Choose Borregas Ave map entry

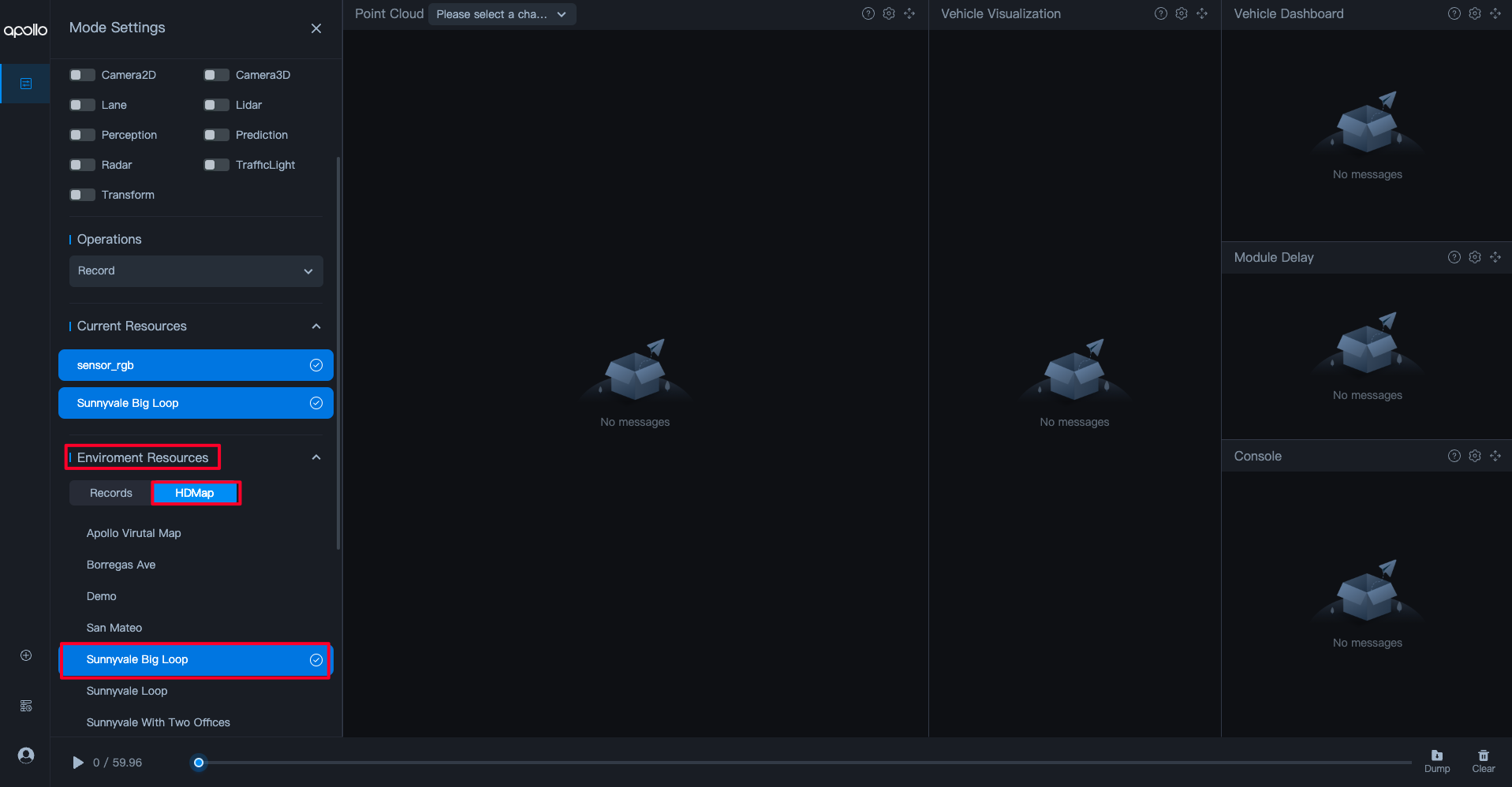coord(121,565)
